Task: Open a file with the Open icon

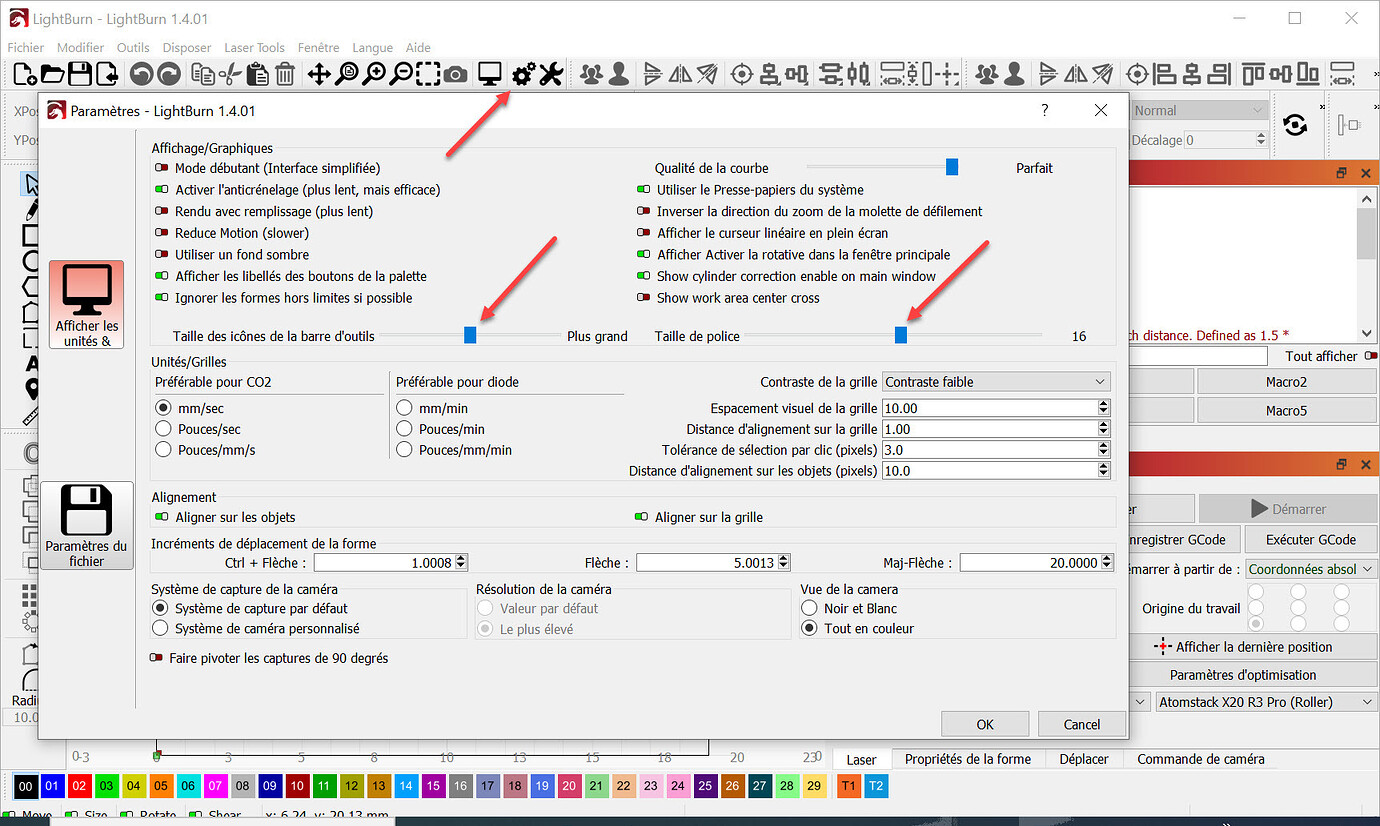Action: click(50, 73)
